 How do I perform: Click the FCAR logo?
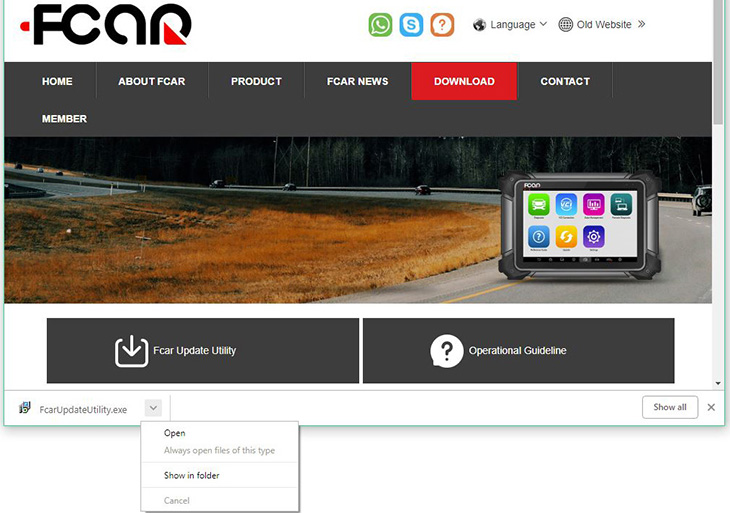pyautogui.click(x=106, y=24)
